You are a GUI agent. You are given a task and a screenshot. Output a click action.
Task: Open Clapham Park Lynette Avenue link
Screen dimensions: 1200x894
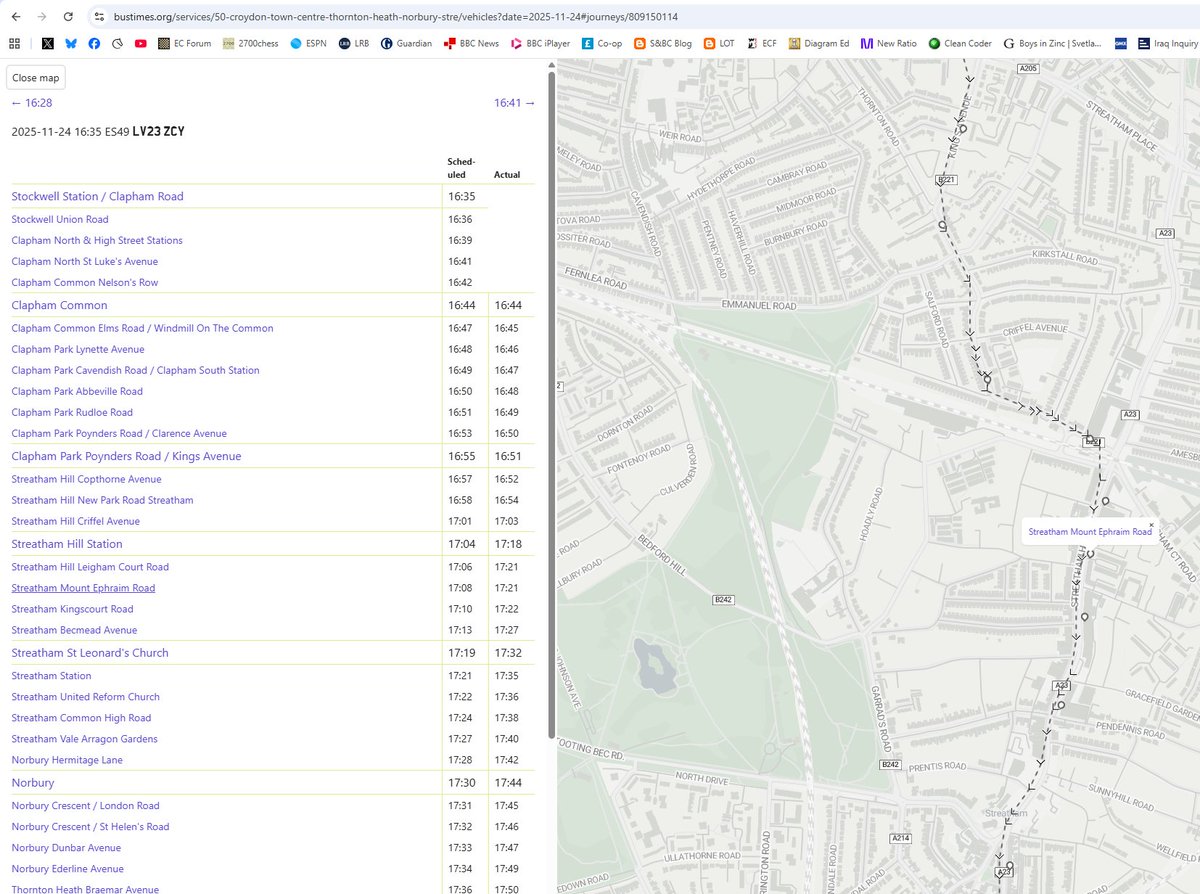(x=78, y=349)
